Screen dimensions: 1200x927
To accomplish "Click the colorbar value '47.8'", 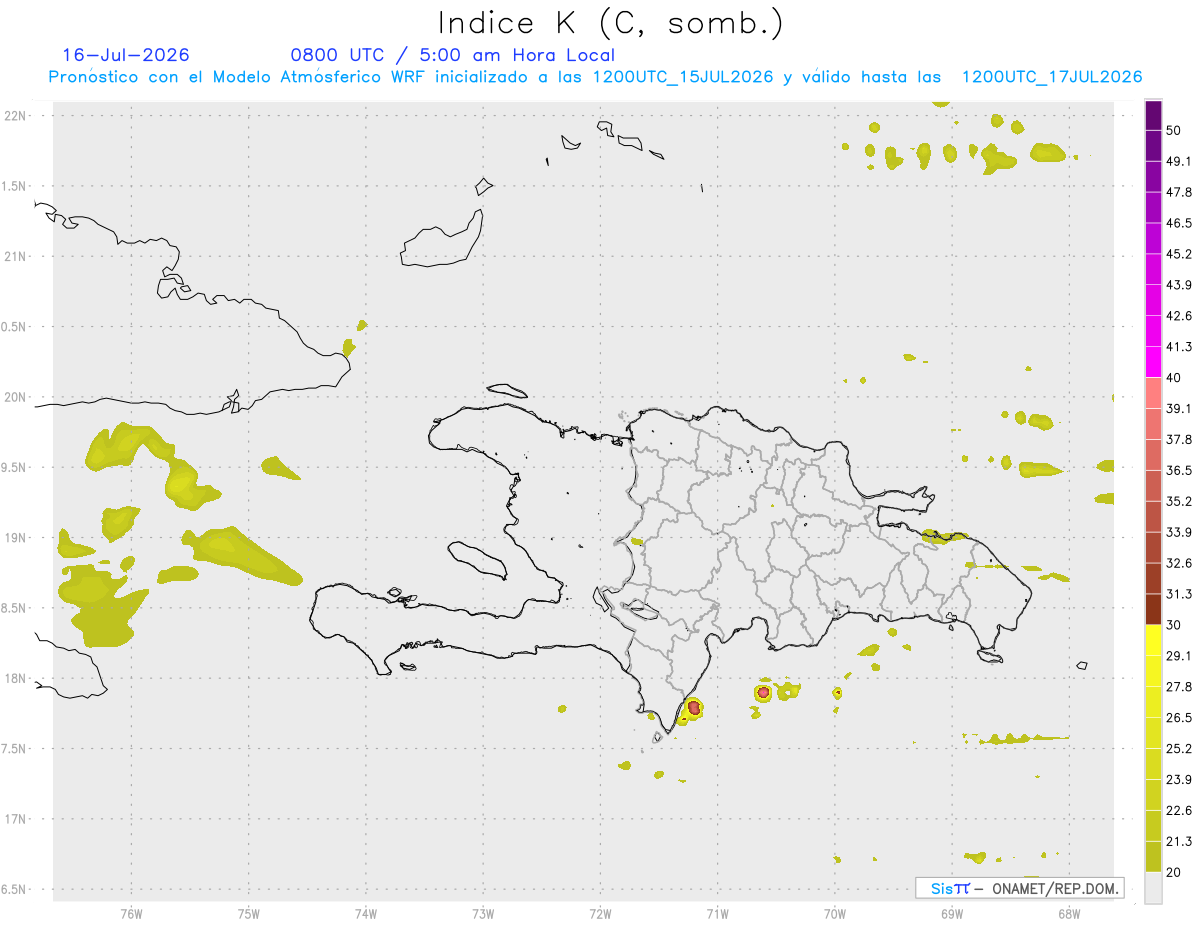I will (1179, 192).
